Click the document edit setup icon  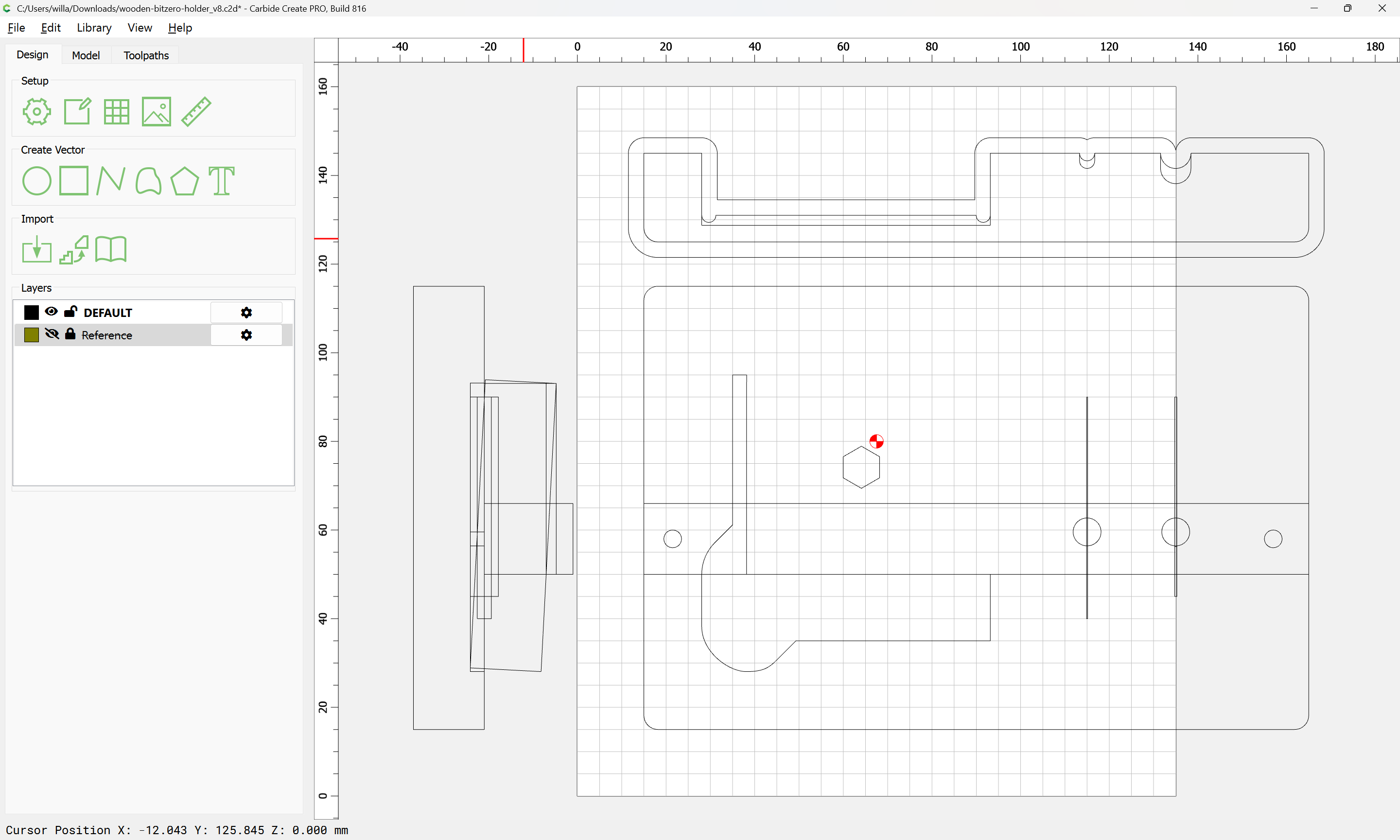pyautogui.click(x=77, y=111)
